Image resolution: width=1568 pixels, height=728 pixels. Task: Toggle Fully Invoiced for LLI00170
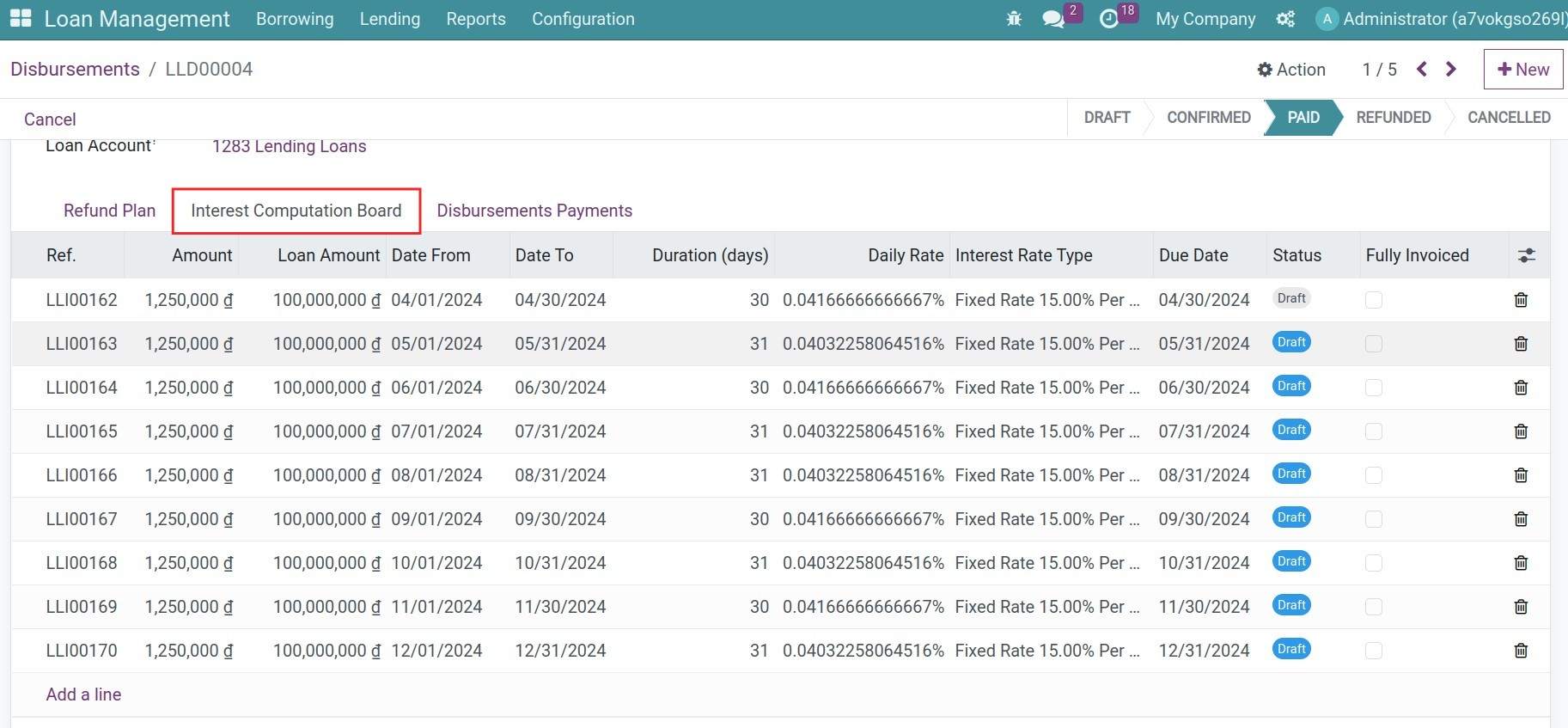click(1374, 651)
